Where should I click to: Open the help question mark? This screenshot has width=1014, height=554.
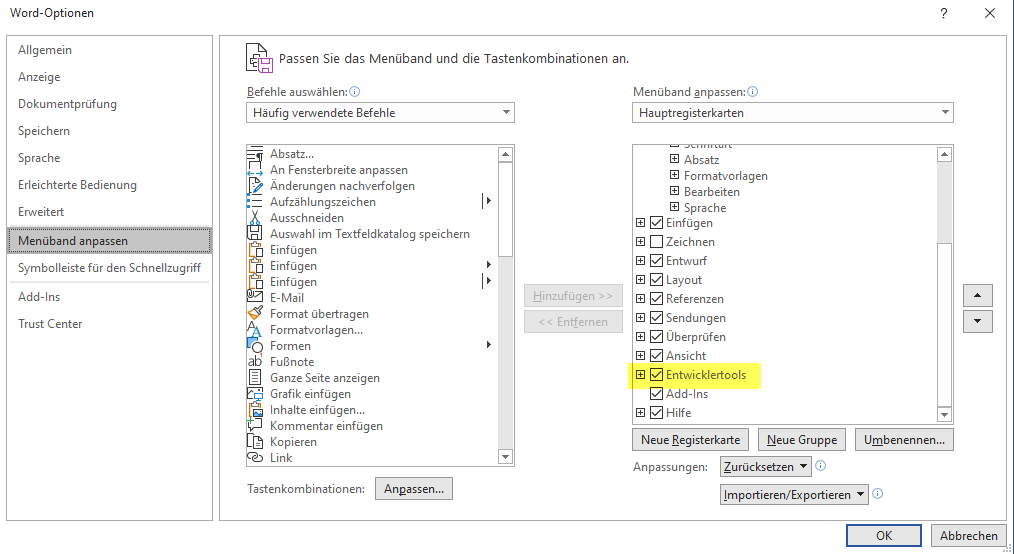pyautogui.click(x=944, y=13)
